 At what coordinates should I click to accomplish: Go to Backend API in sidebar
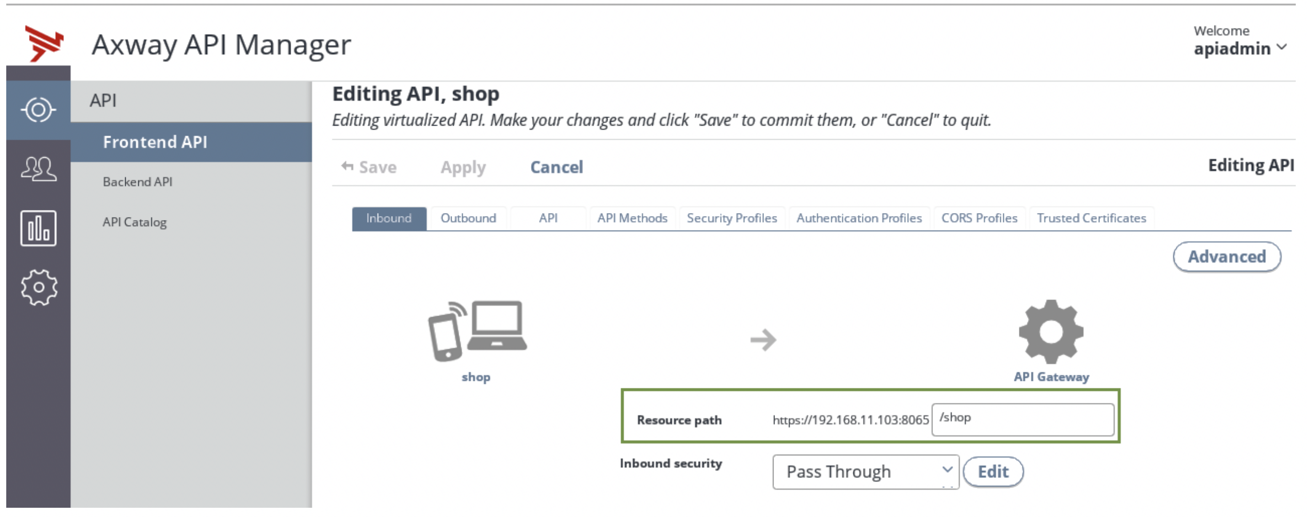[x=137, y=182]
